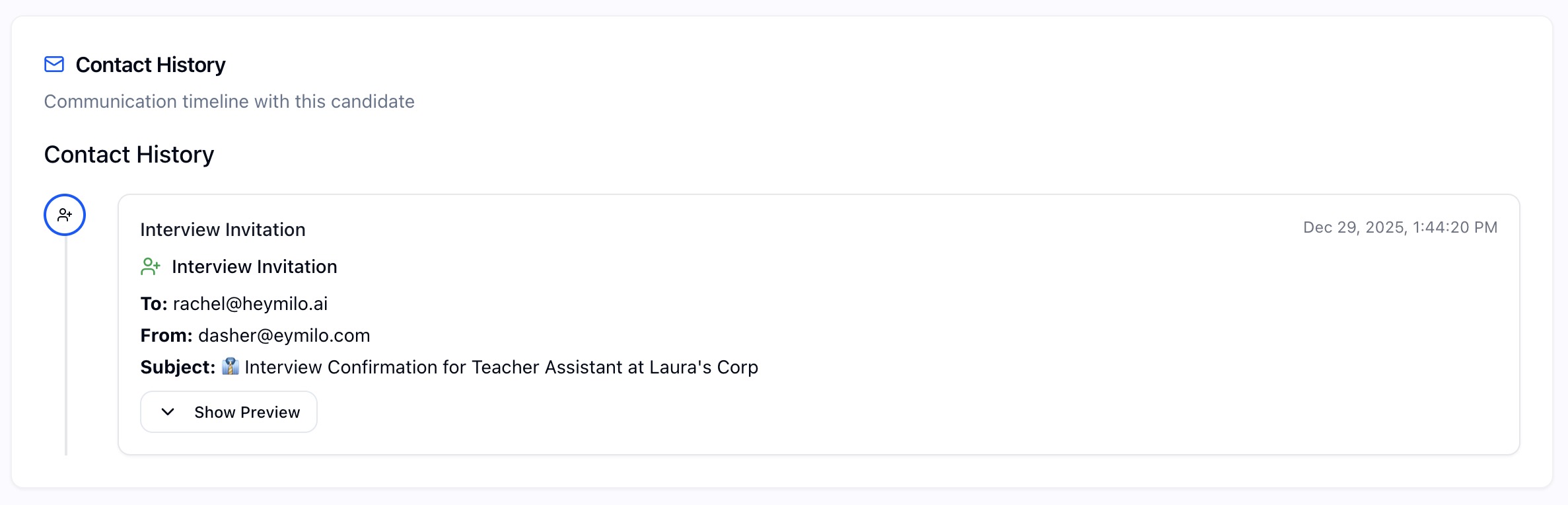Click the Contact History section heading
Image resolution: width=1568 pixels, height=505 pixels.
point(129,155)
